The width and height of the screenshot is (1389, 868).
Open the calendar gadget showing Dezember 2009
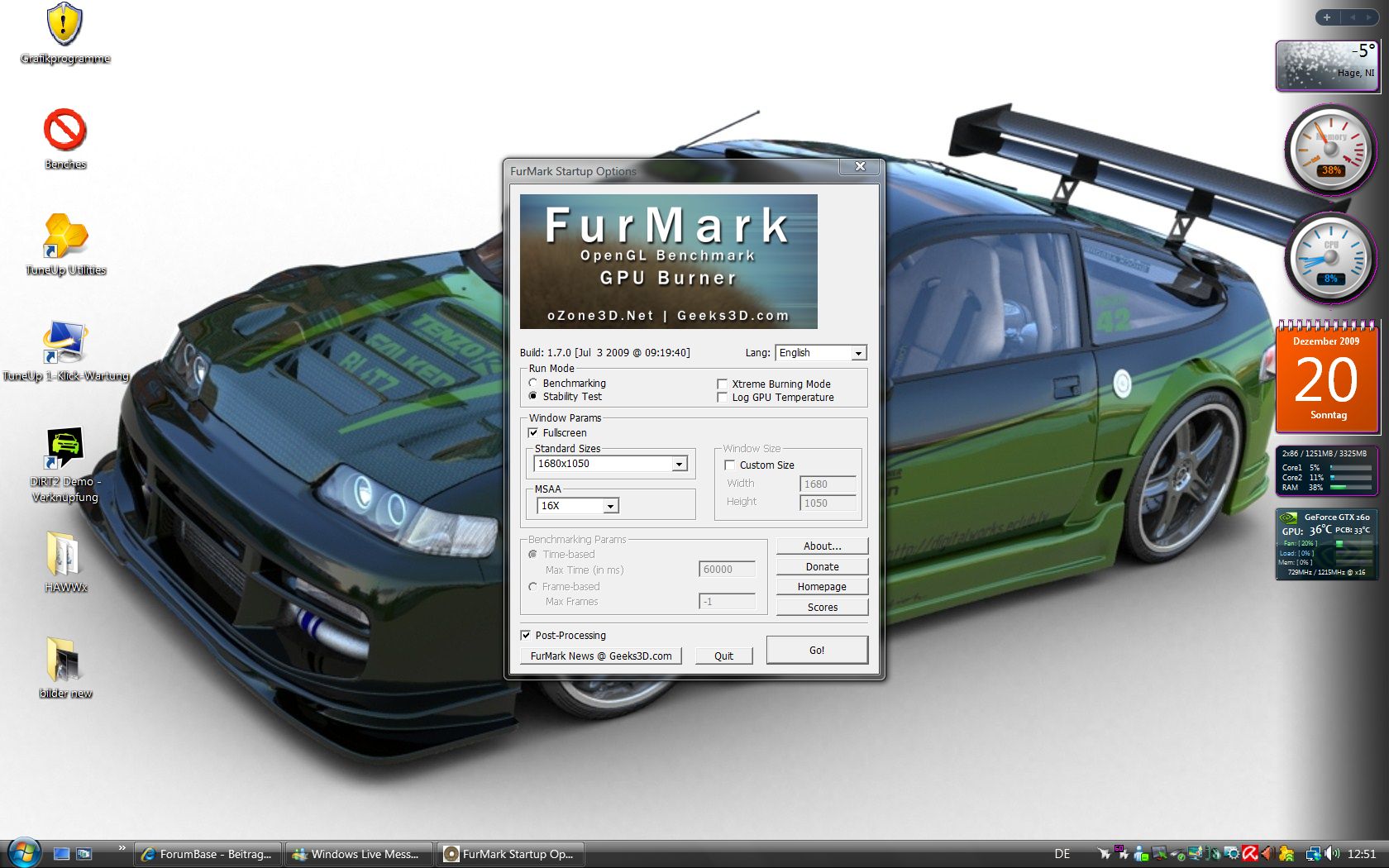click(1327, 377)
